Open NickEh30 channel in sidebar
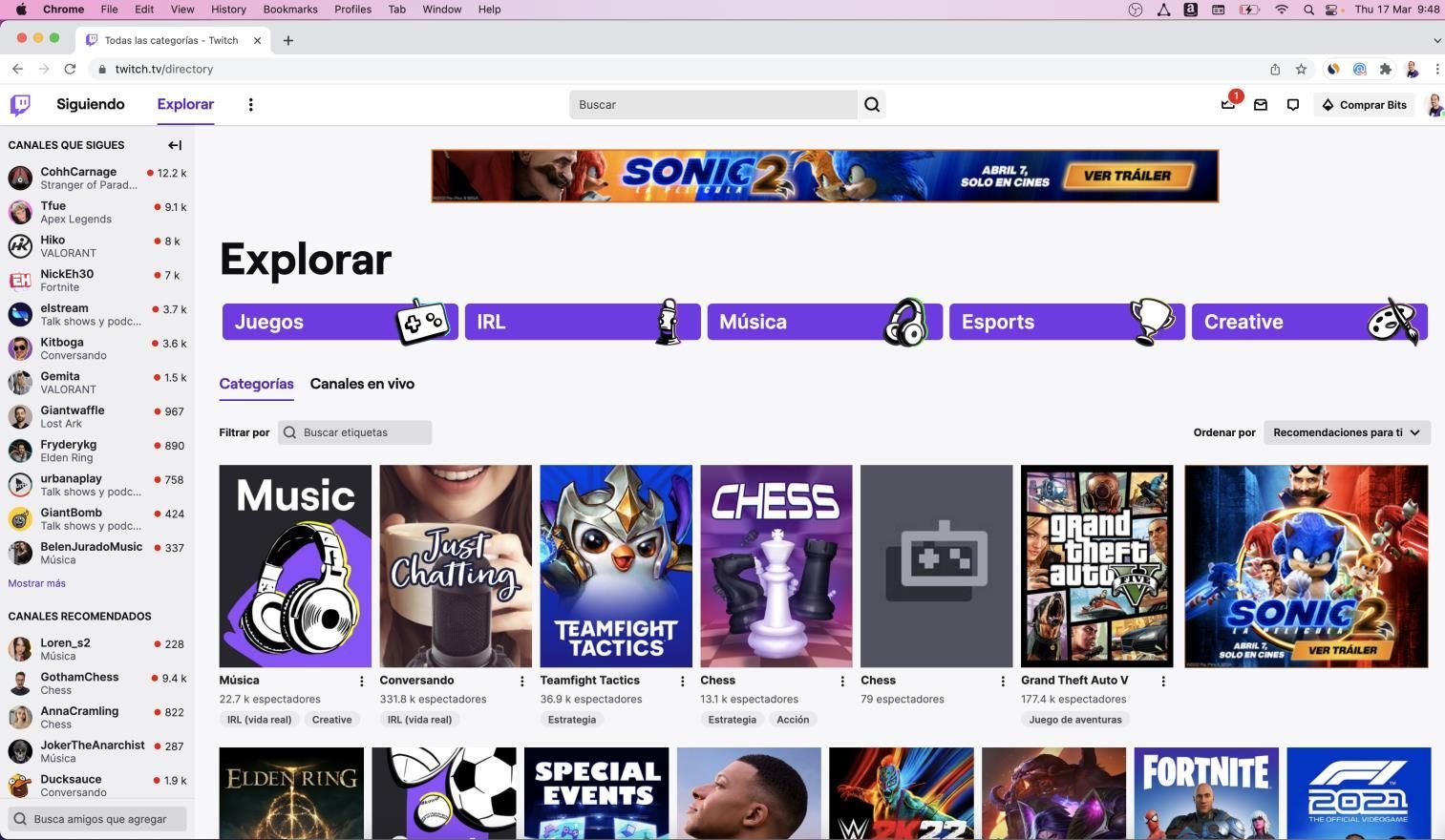Image resolution: width=1445 pixels, height=840 pixels. (x=96, y=281)
